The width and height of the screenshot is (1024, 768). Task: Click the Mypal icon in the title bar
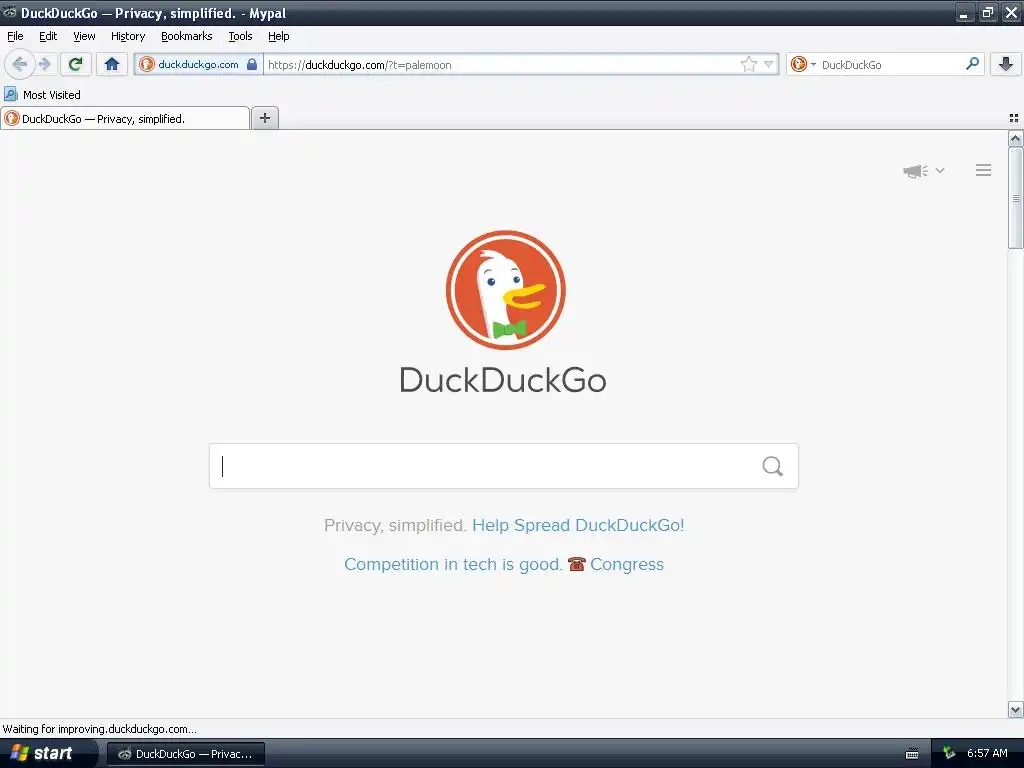pyautogui.click(x=9, y=12)
